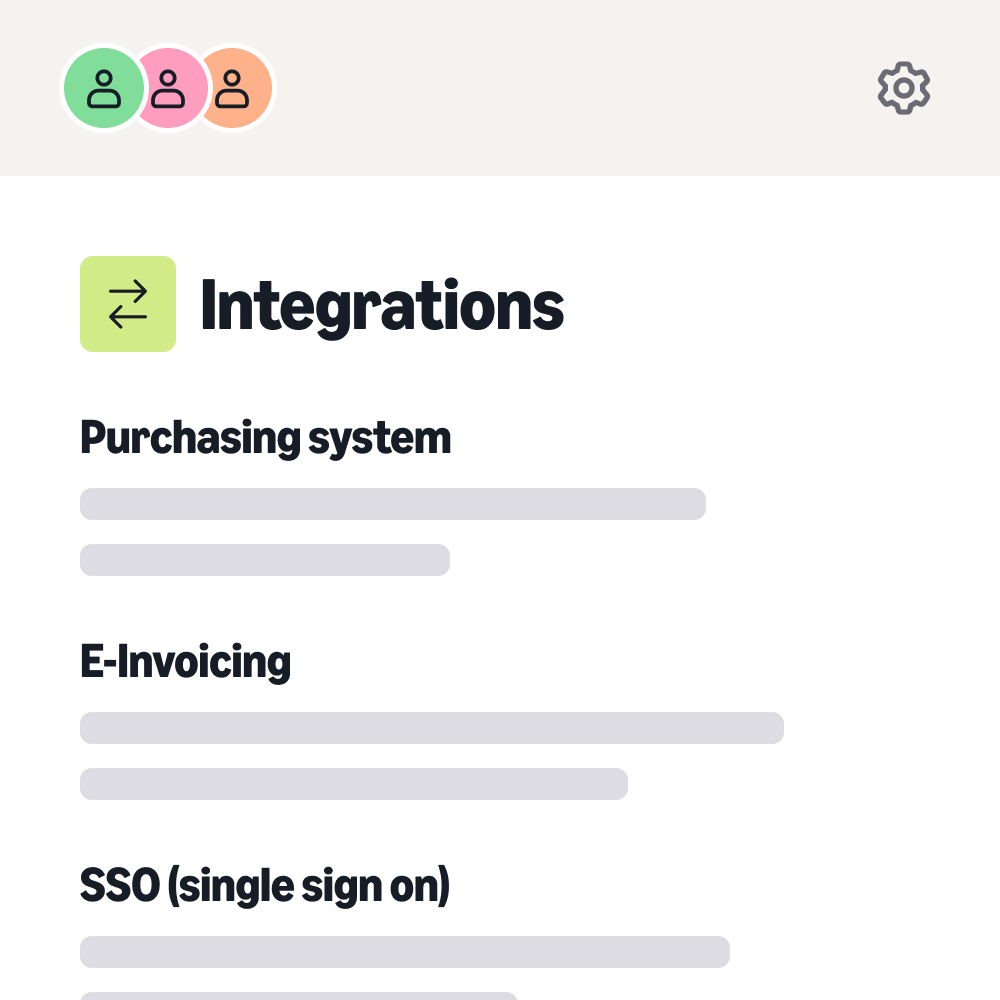Click the gear icon in the header bar
Viewport: 1000px width, 1000px height.
point(903,88)
